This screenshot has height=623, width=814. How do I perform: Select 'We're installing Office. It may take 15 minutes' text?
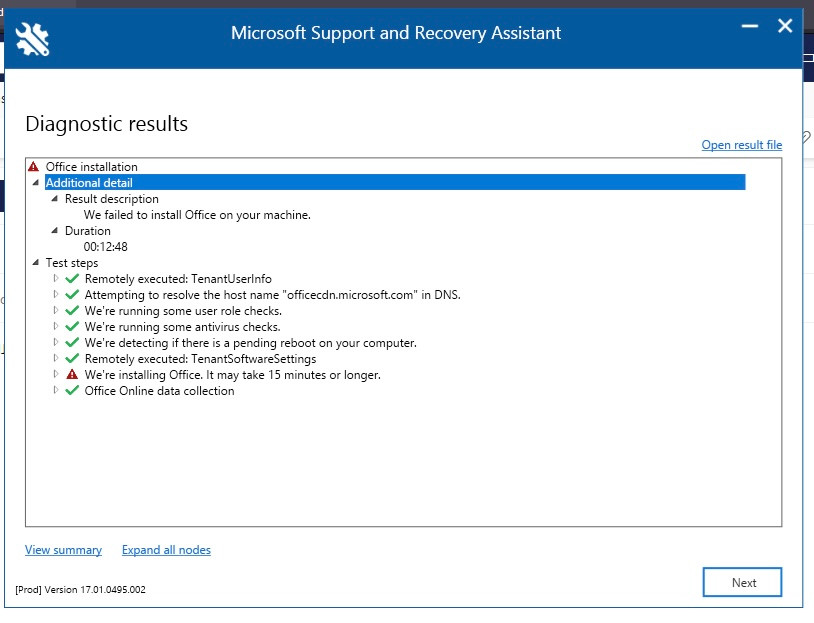pos(233,375)
